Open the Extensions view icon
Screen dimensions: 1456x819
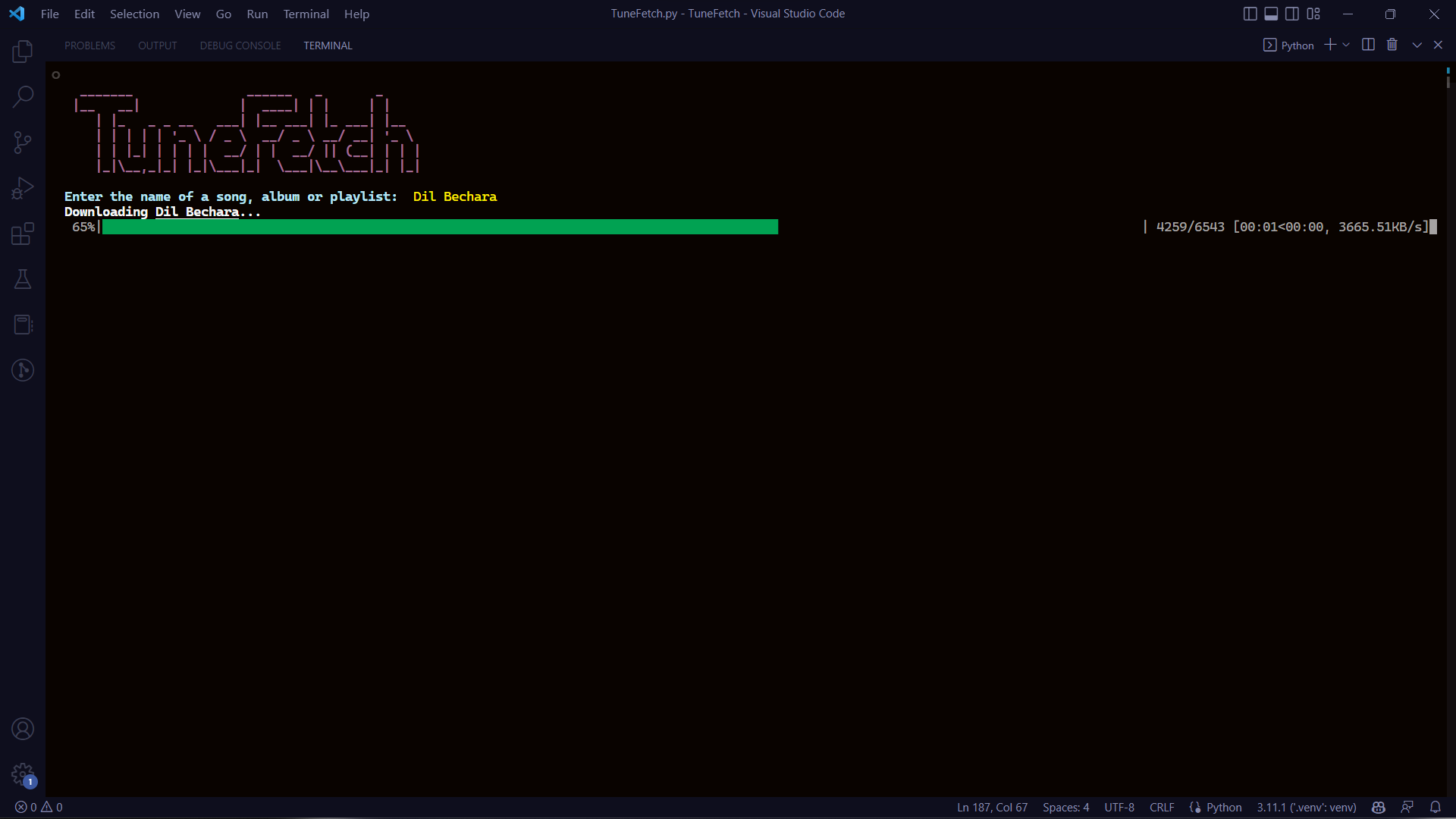pyautogui.click(x=23, y=234)
